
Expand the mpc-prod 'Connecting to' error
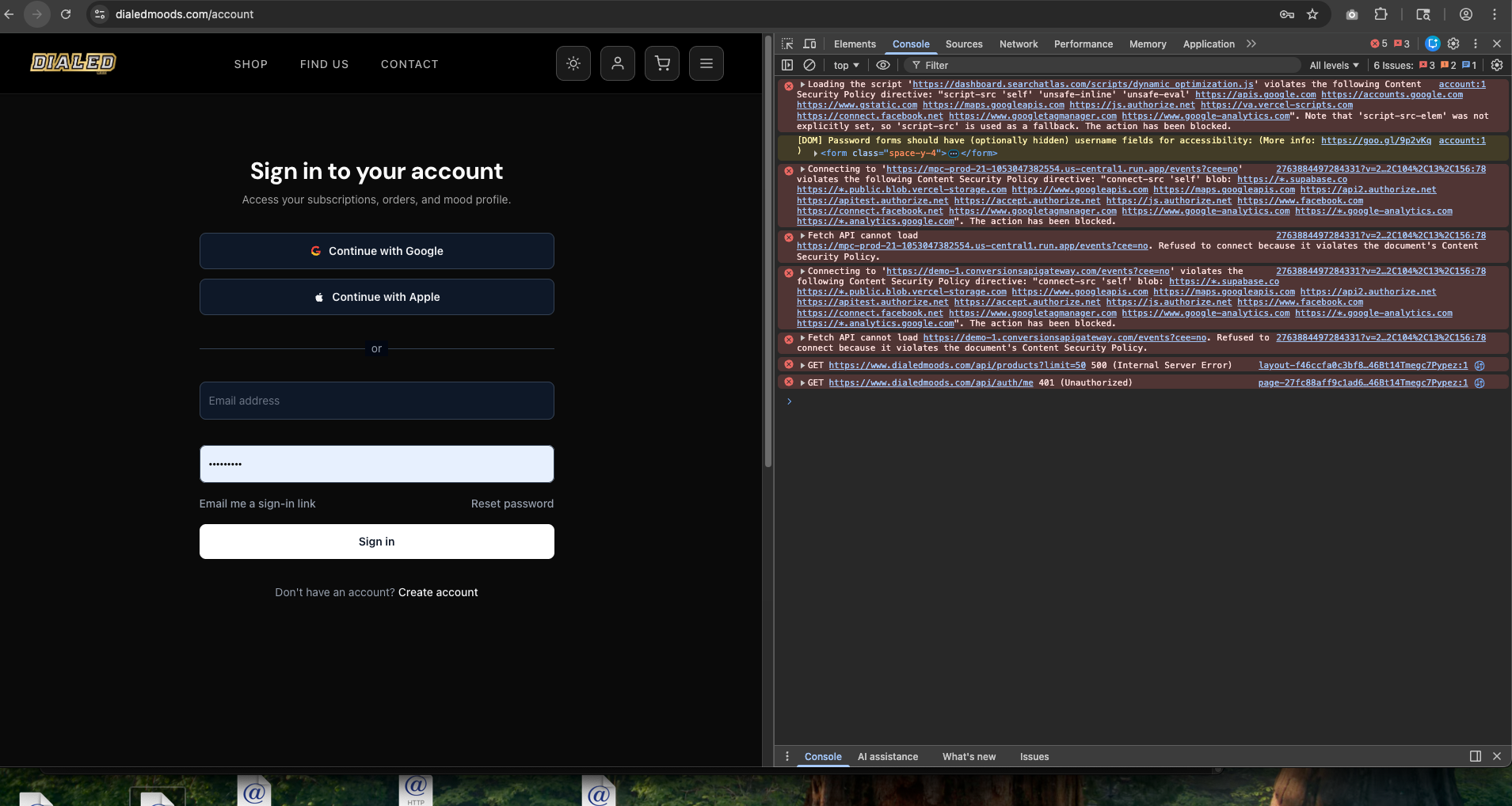802,169
